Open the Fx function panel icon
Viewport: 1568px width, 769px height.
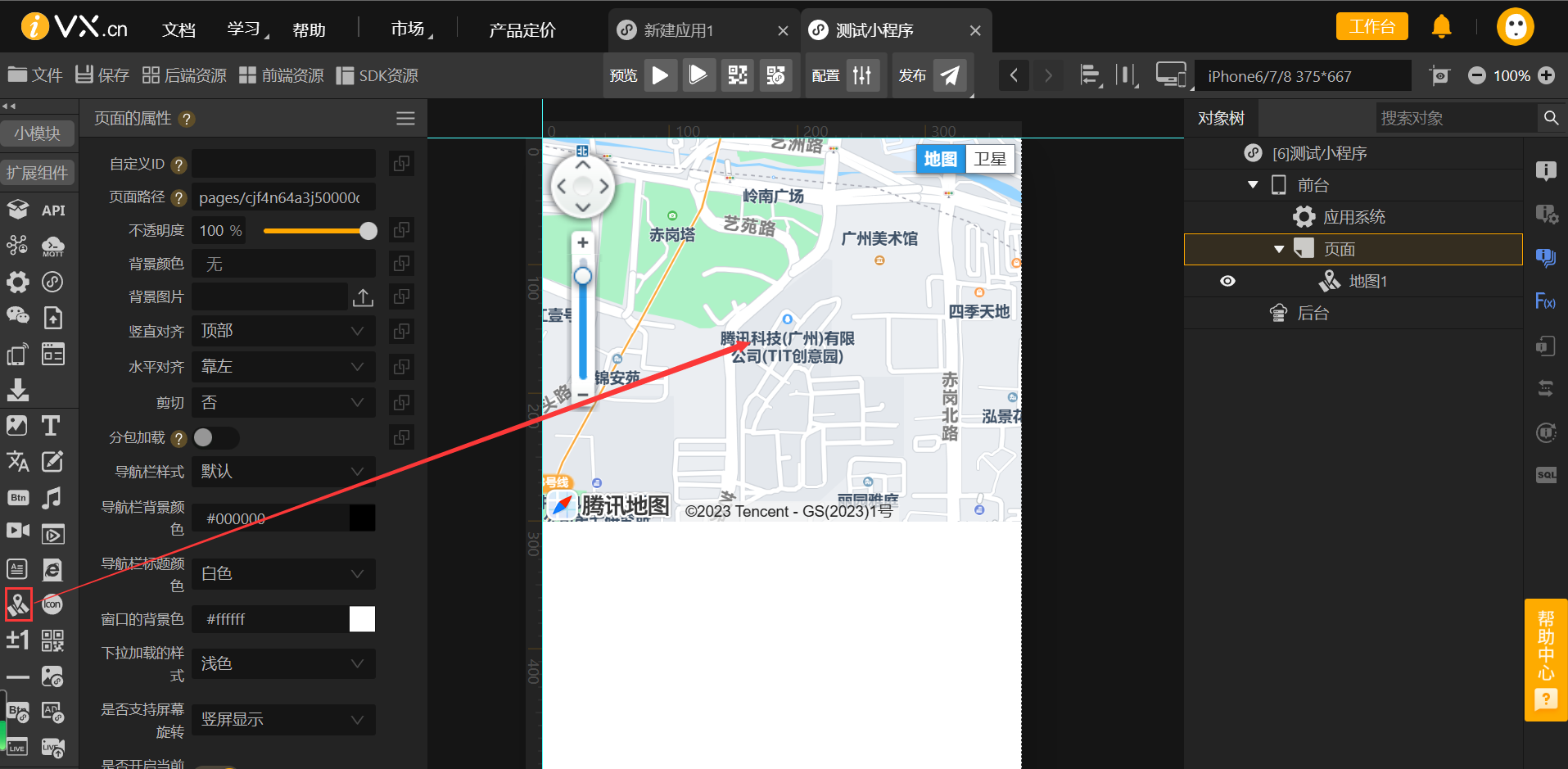tap(1545, 301)
